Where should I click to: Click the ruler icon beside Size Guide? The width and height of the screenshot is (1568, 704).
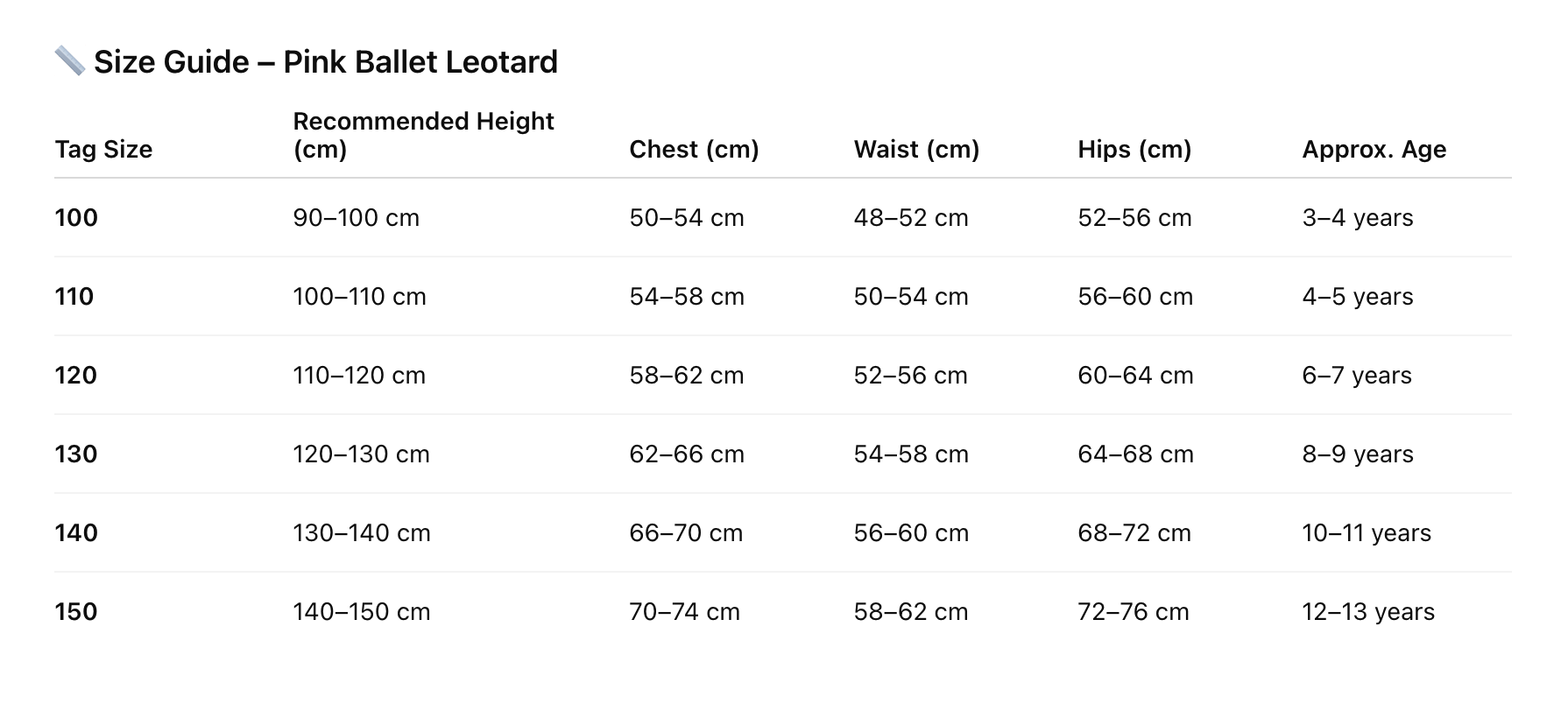[70, 61]
